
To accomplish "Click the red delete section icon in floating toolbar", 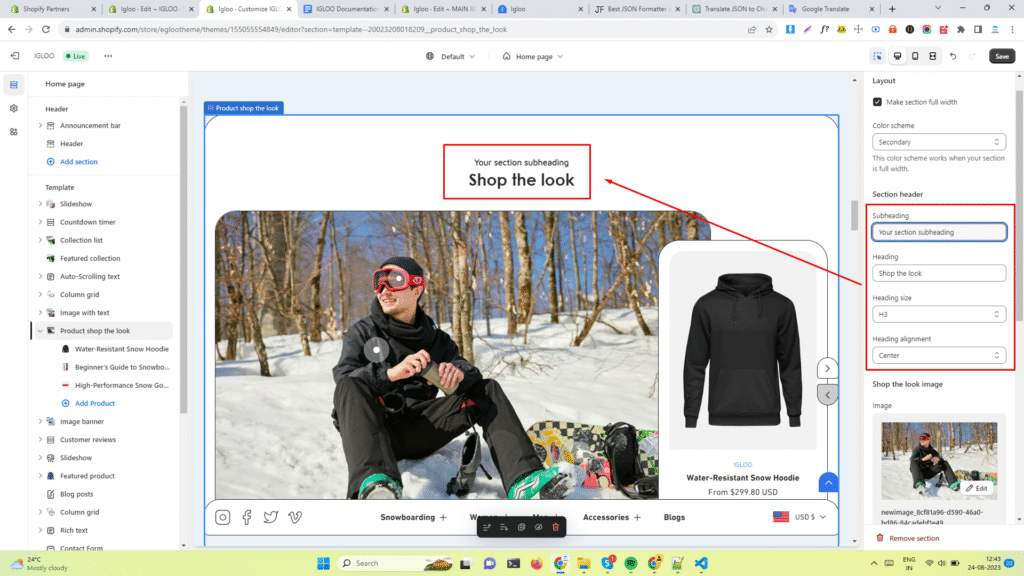I will (556, 526).
